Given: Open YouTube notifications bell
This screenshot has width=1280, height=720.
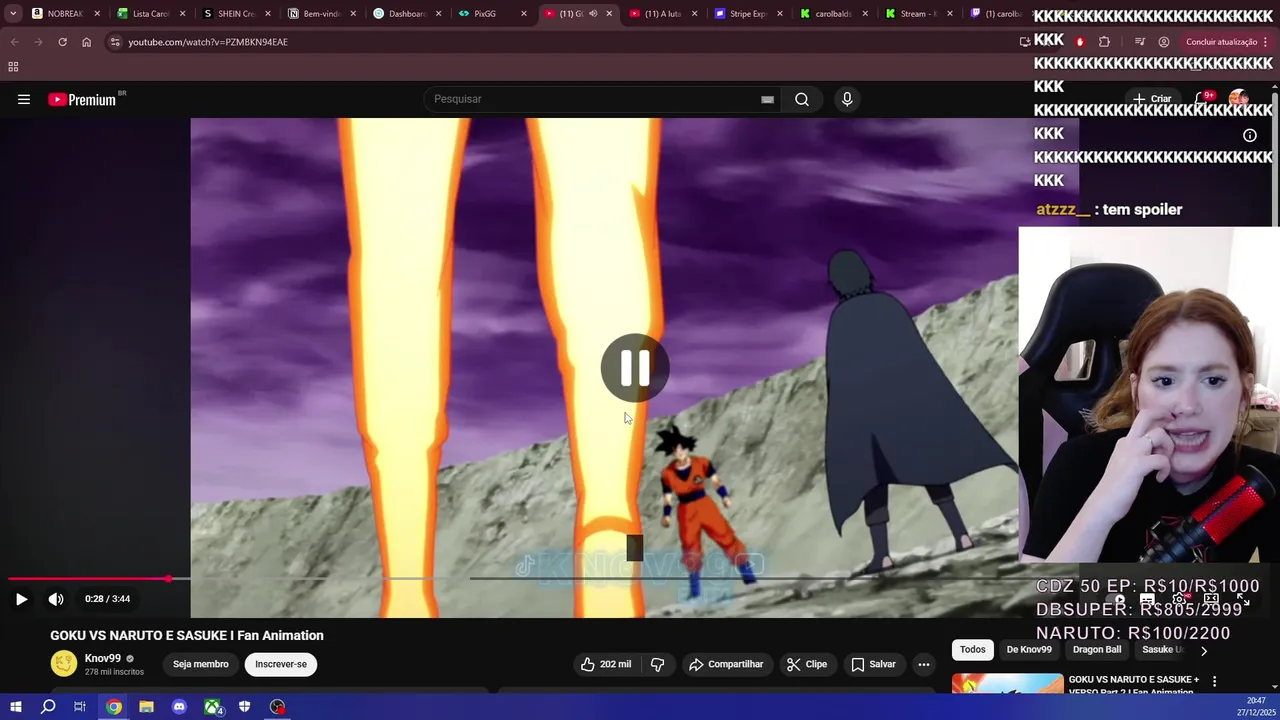Looking at the screenshot, I should coord(1204,99).
